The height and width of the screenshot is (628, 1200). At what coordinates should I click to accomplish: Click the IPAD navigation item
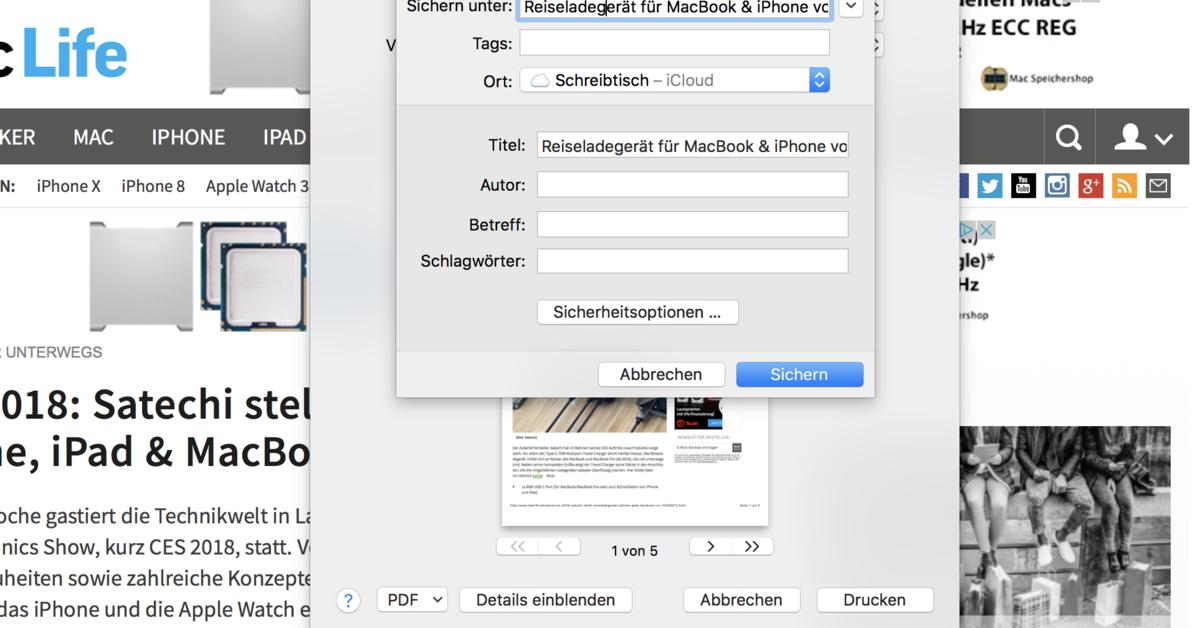click(284, 137)
